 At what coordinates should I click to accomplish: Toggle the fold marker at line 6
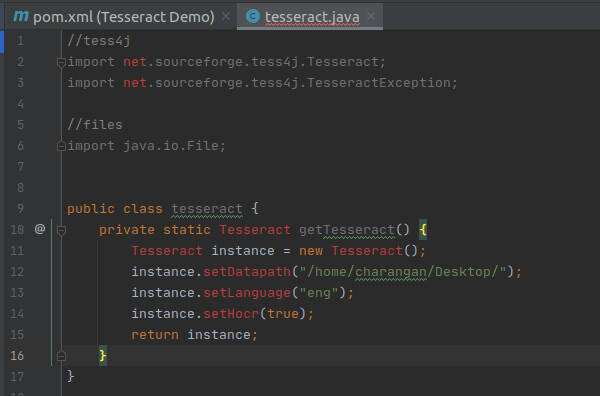[61, 146]
